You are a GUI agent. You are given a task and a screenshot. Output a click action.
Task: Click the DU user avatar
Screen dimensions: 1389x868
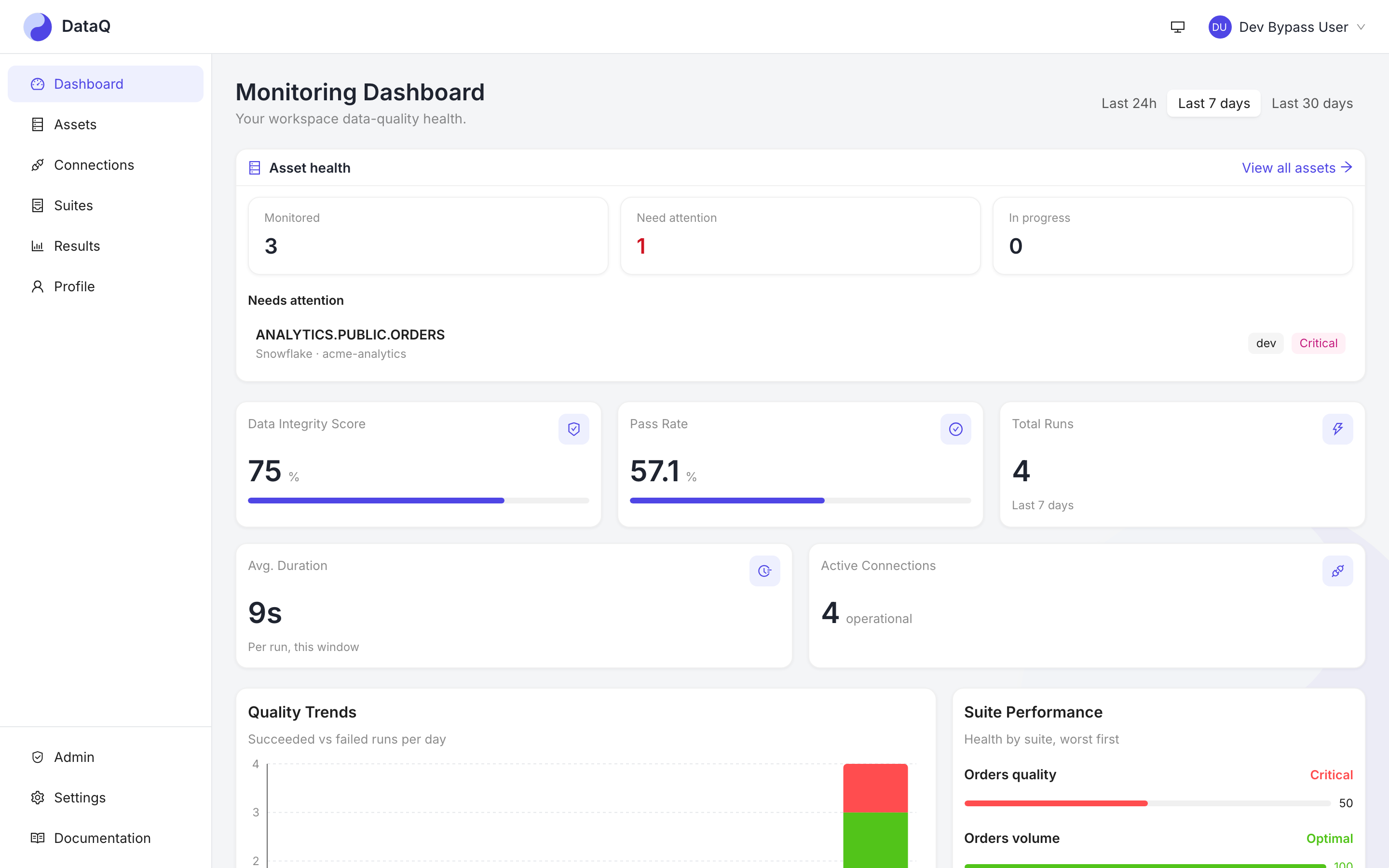(x=1219, y=27)
